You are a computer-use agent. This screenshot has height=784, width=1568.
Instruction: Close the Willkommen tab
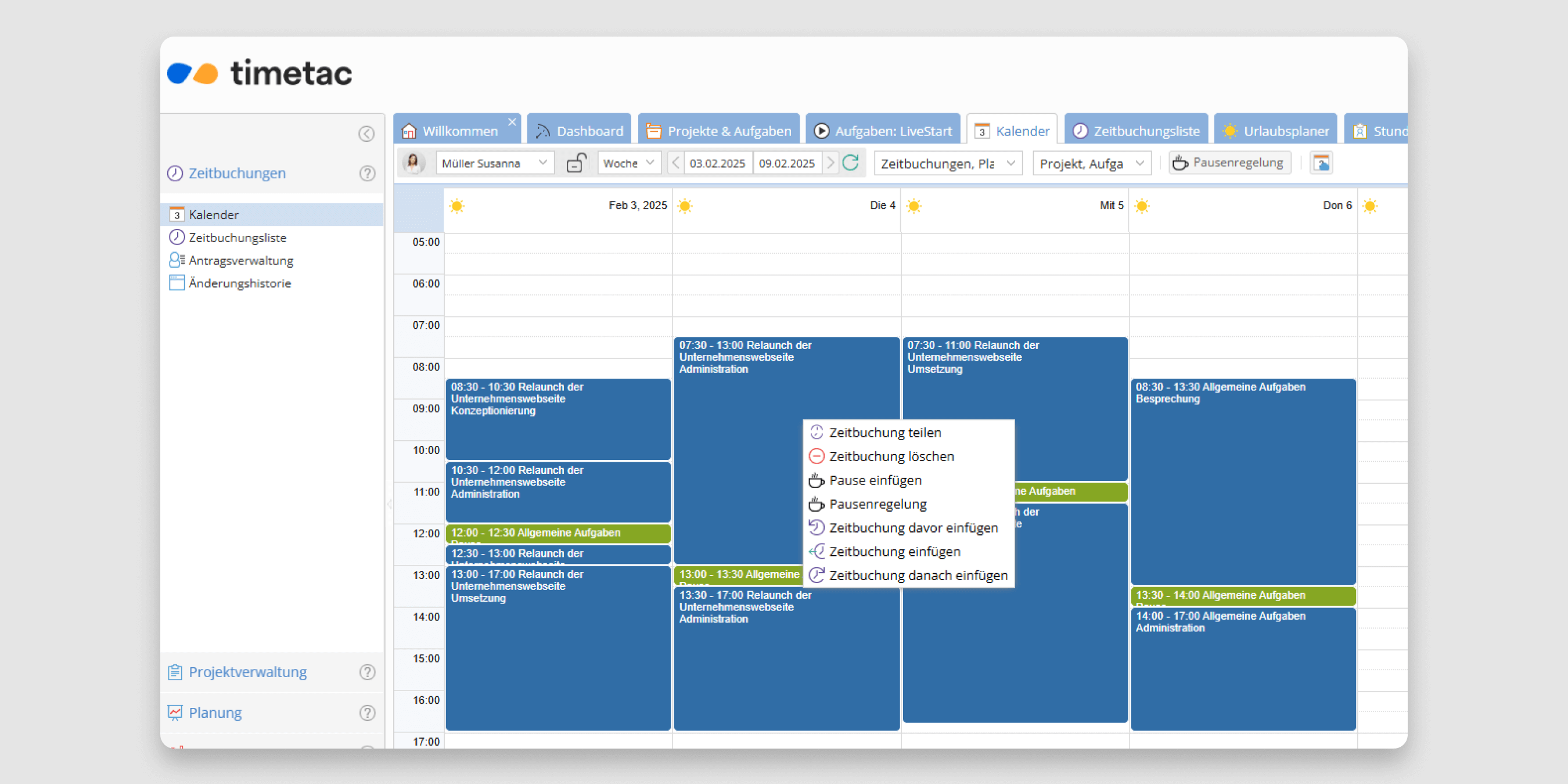513,122
